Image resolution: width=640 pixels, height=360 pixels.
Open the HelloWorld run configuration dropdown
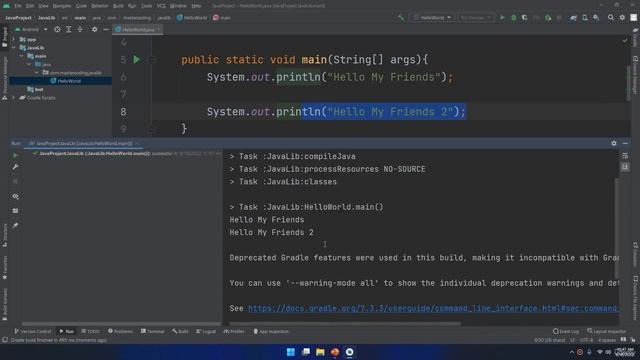[432, 18]
